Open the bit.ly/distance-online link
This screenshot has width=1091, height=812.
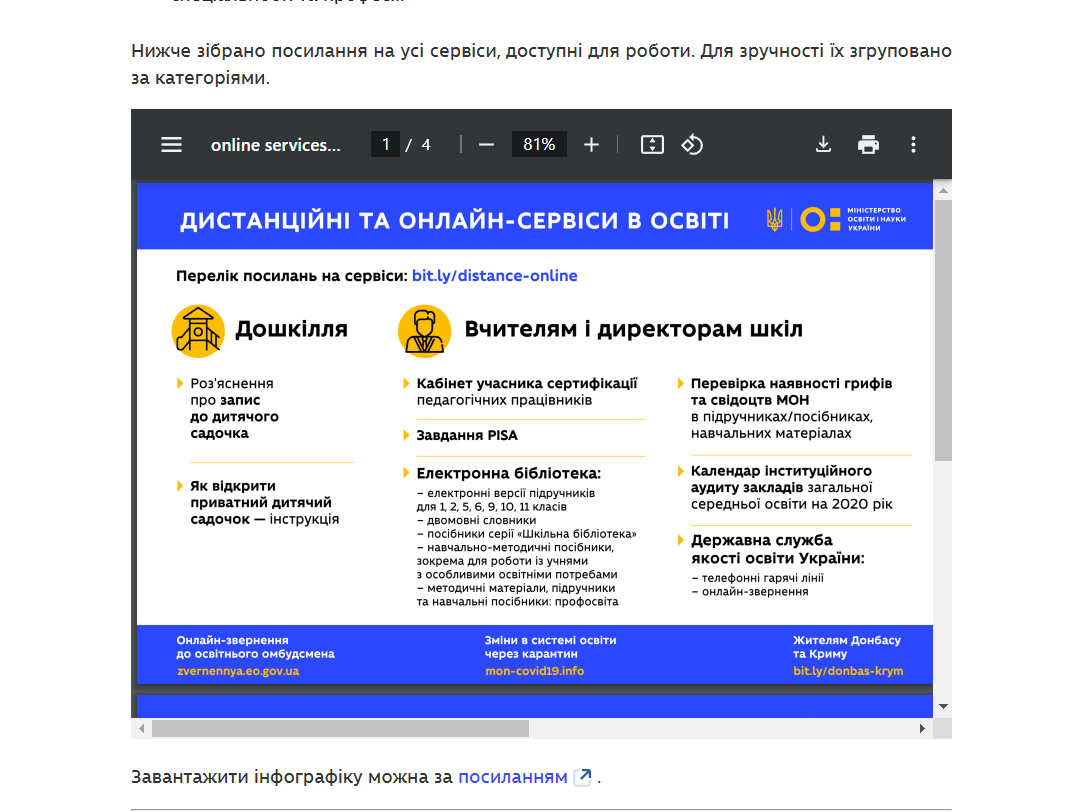click(494, 276)
